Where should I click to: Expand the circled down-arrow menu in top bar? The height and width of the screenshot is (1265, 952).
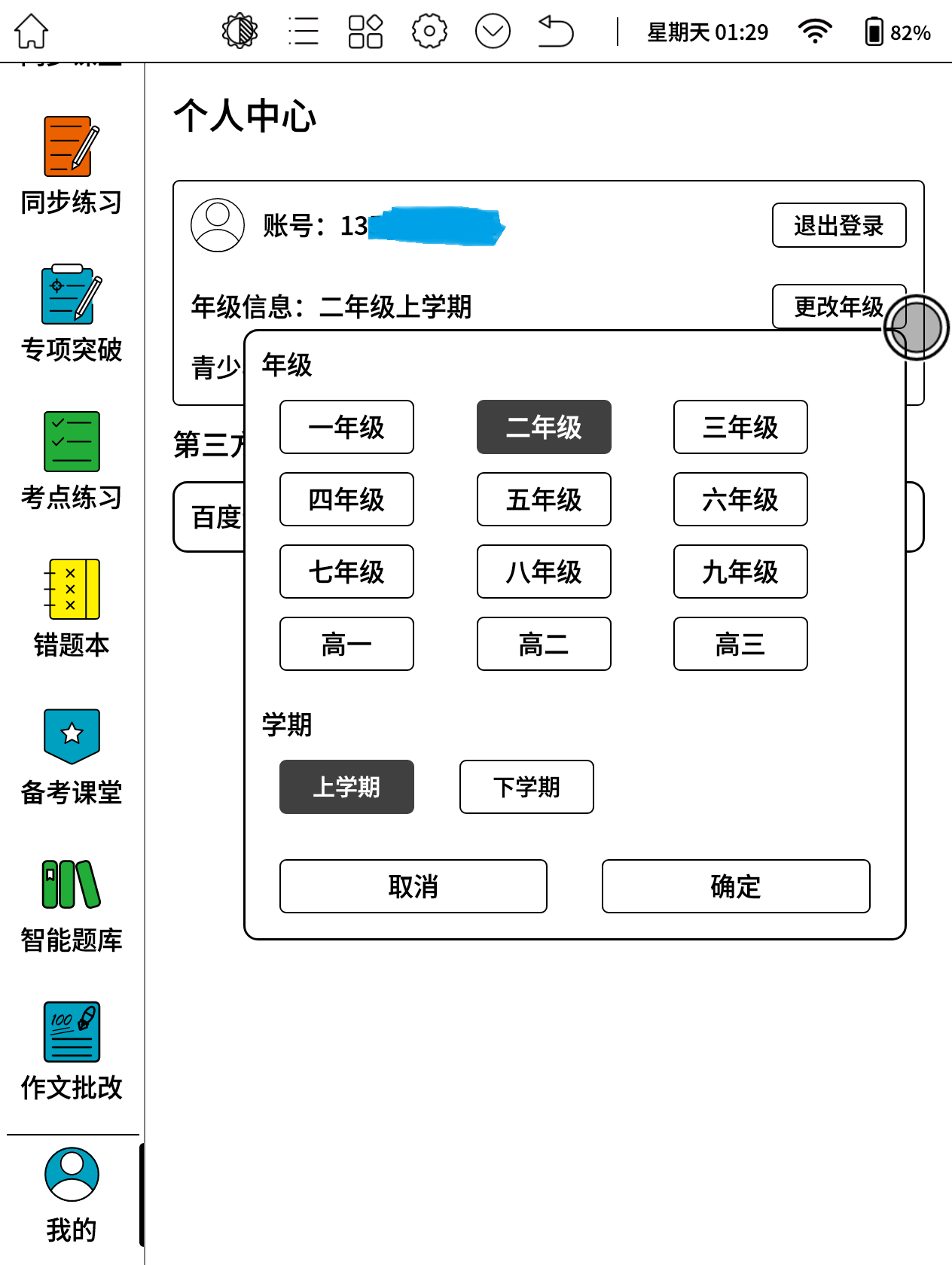point(493,32)
